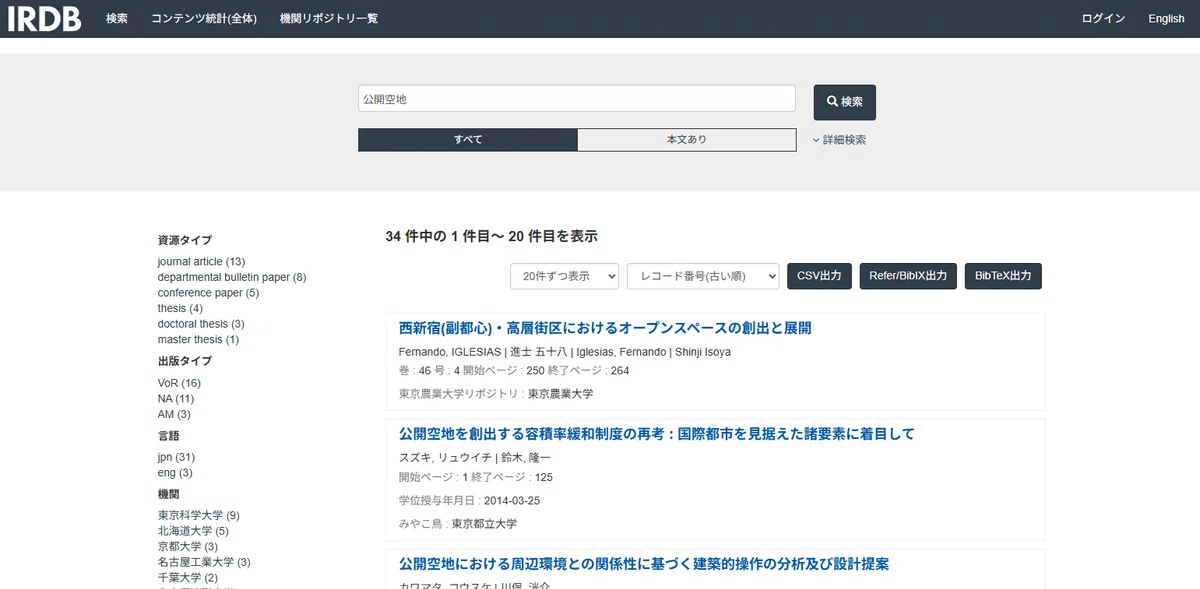Open the 20件ずつ表示 dropdown
This screenshot has width=1200, height=589.
click(x=565, y=276)
